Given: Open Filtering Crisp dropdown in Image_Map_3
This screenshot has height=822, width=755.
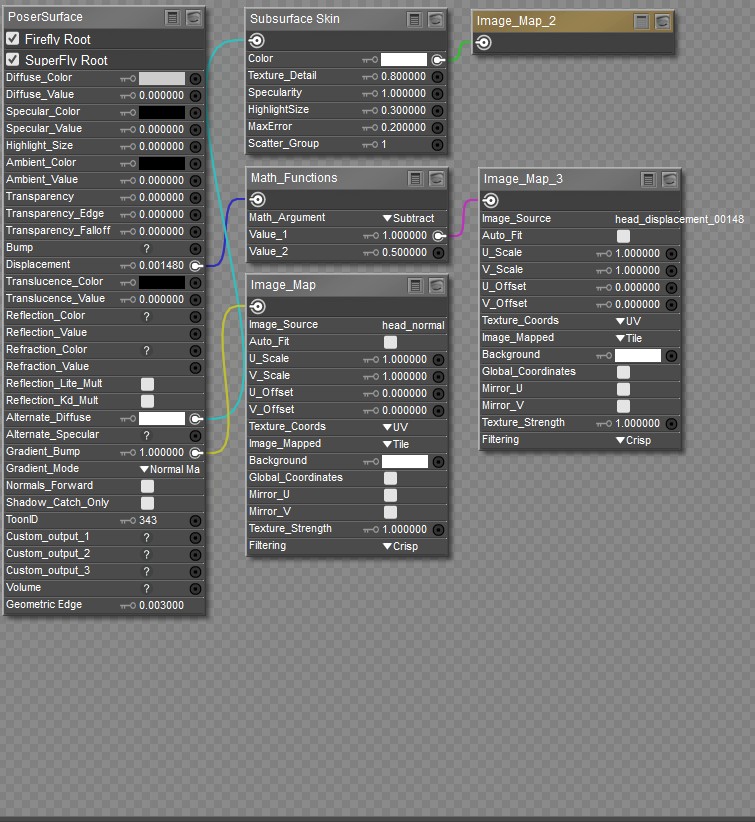Looking at the screenshot, I should click(632, 440).
